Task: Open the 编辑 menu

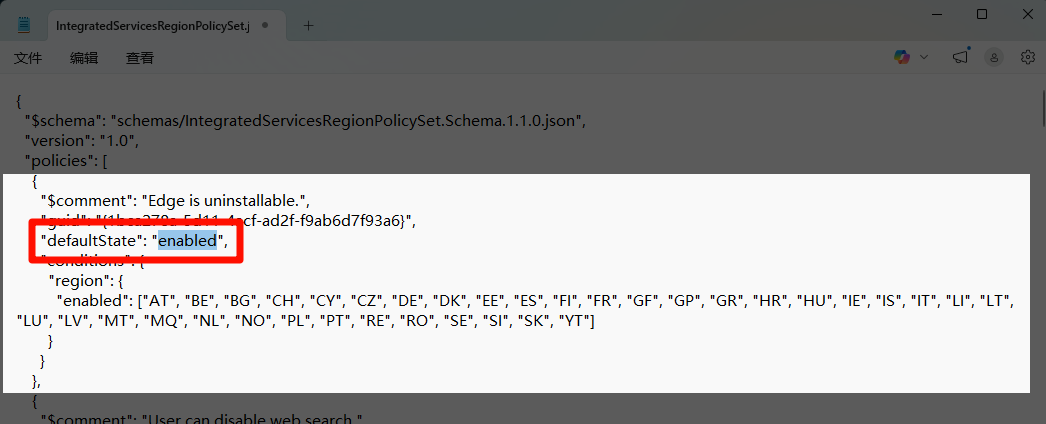Action: point(84,58)
